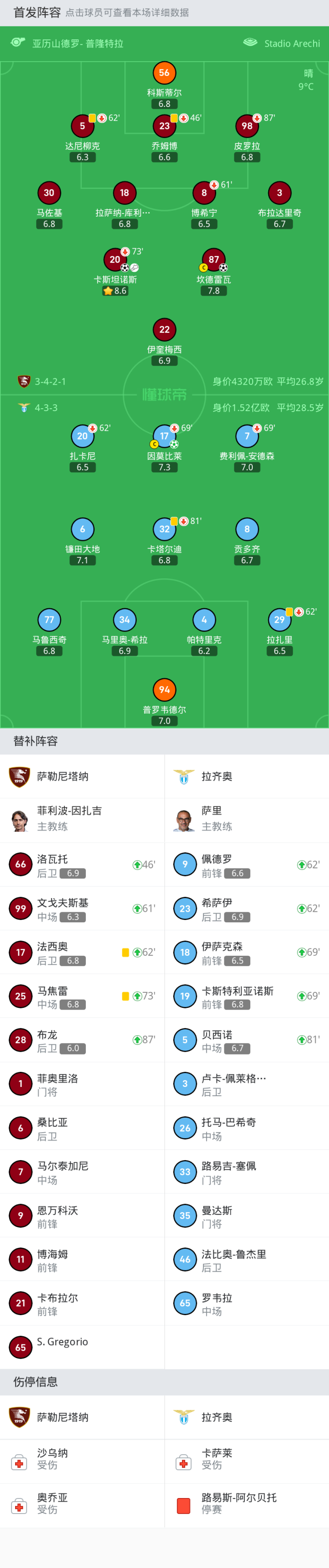The width and height of the screenshot is (329, 1568).
Task: Click the 3-4-2-1 formation label
Action: click(x=50, y=382)
